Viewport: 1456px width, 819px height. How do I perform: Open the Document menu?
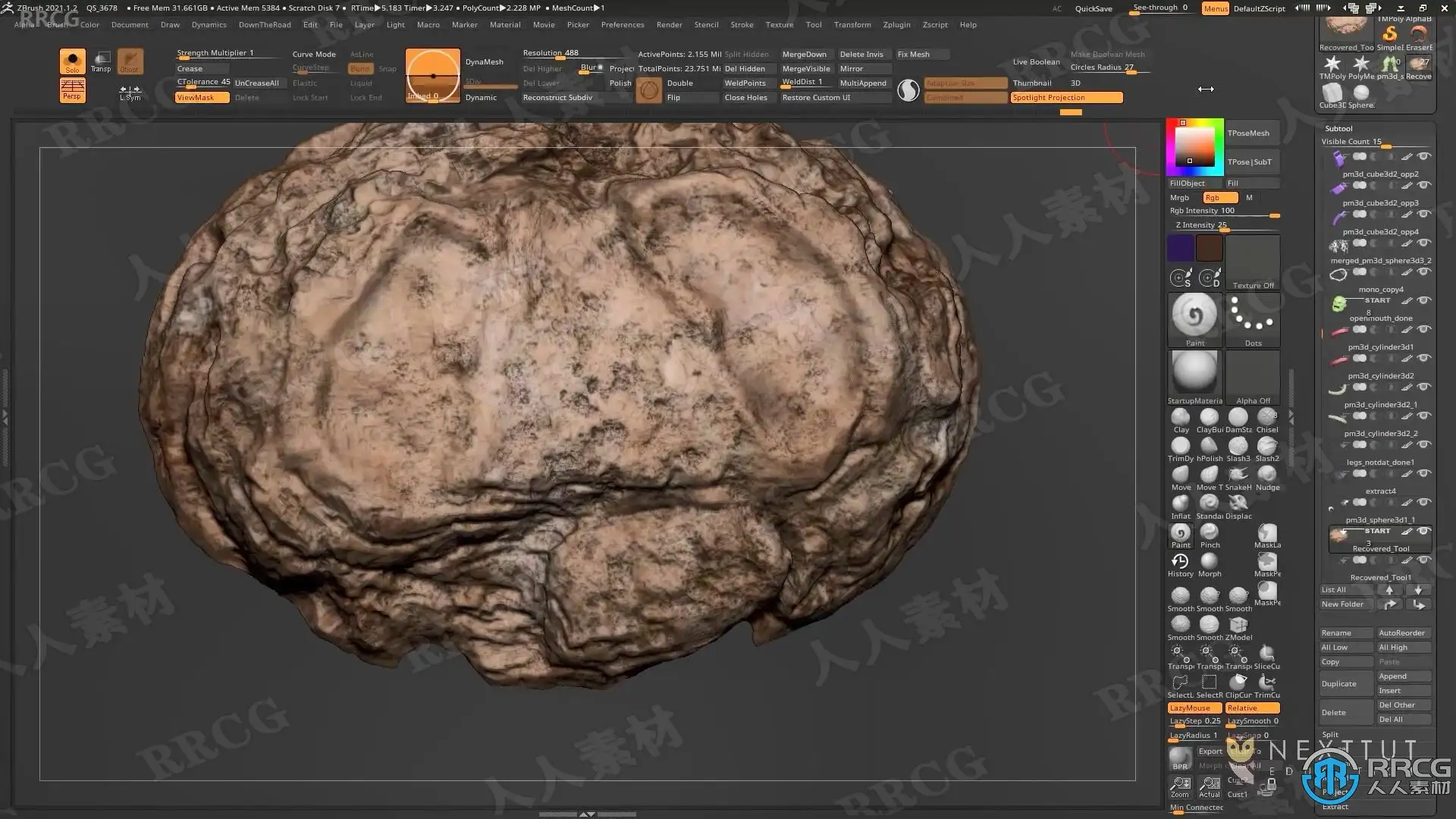[x=130, y=24]
